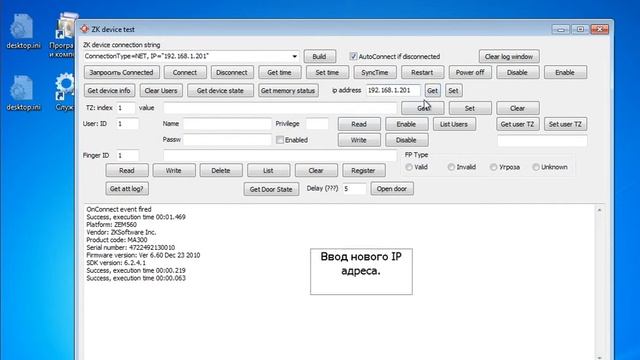Click Set in the TZ row

[x=470, y=108]
